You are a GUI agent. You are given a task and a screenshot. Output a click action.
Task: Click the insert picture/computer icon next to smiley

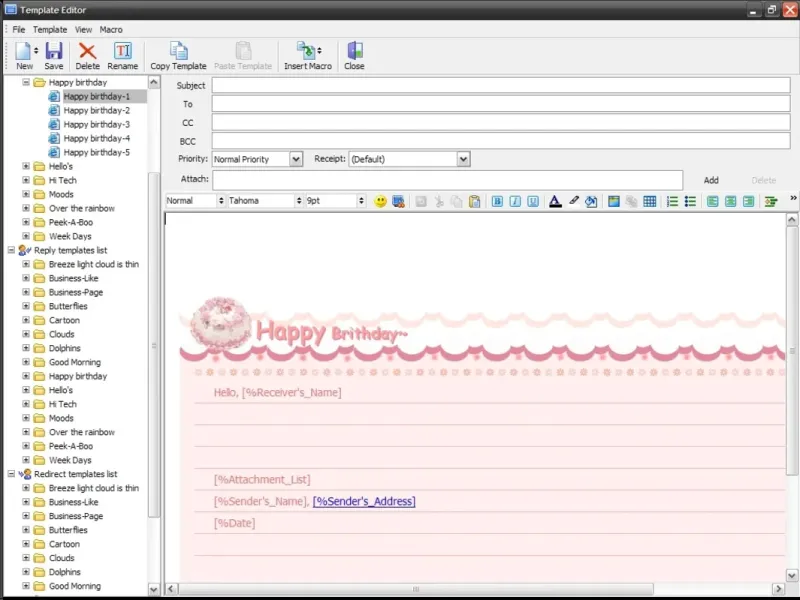click(398, 201)
